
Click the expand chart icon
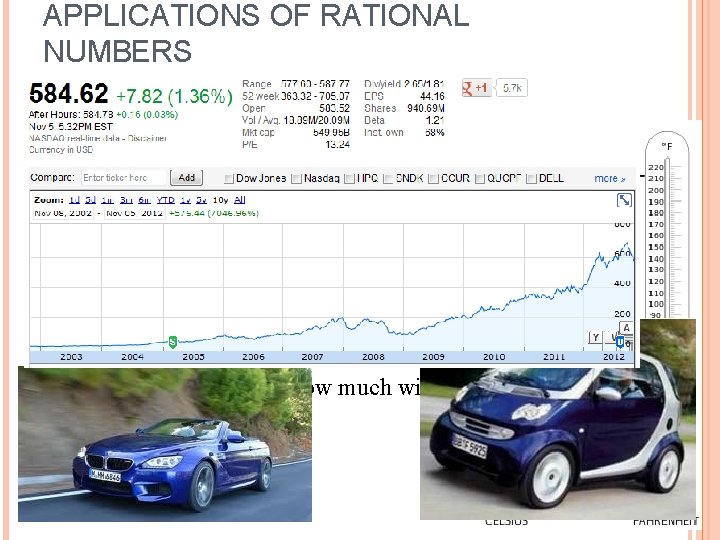point(624,200)
